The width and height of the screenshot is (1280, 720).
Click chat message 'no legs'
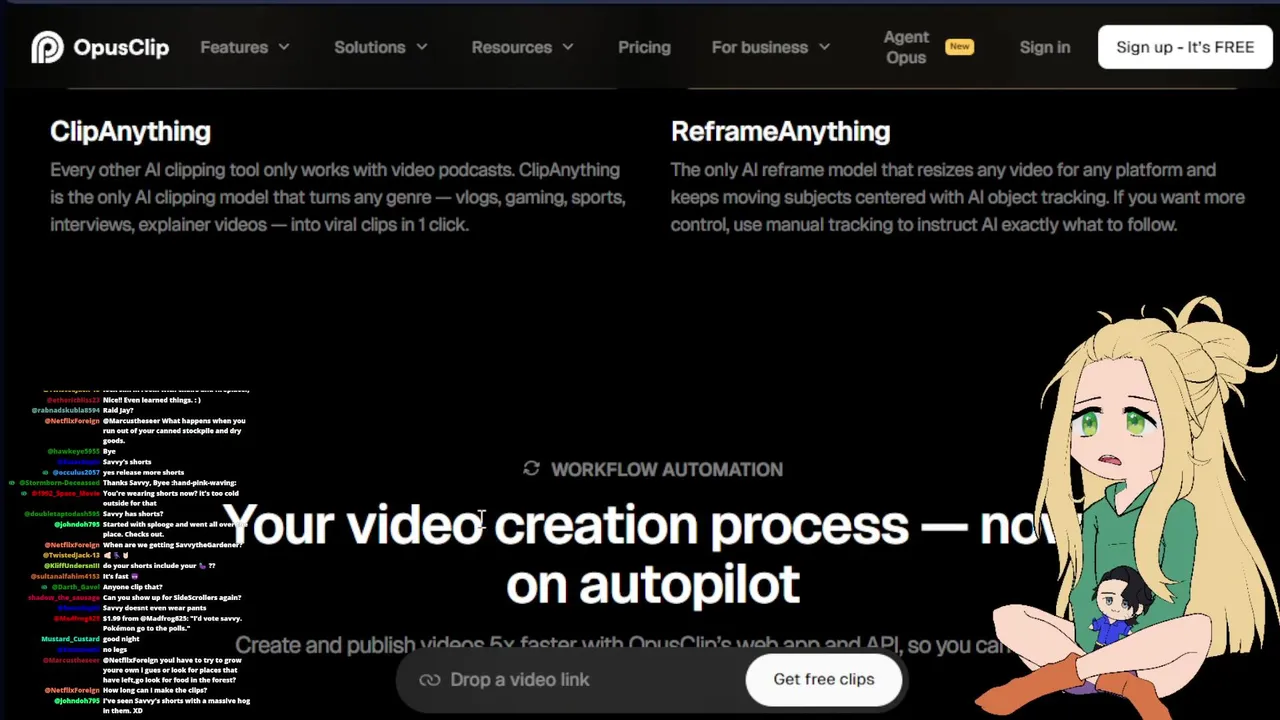(115, 649)
